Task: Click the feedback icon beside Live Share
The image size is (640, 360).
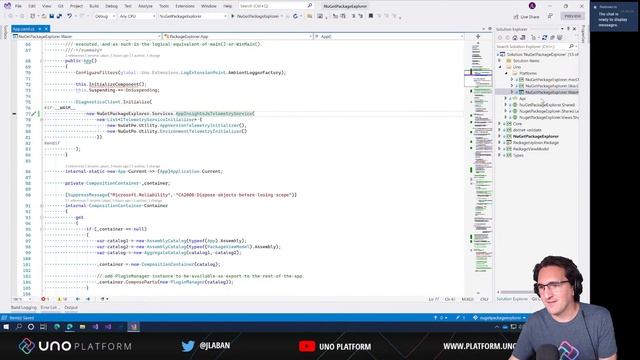Action: (x=550, y=16)
